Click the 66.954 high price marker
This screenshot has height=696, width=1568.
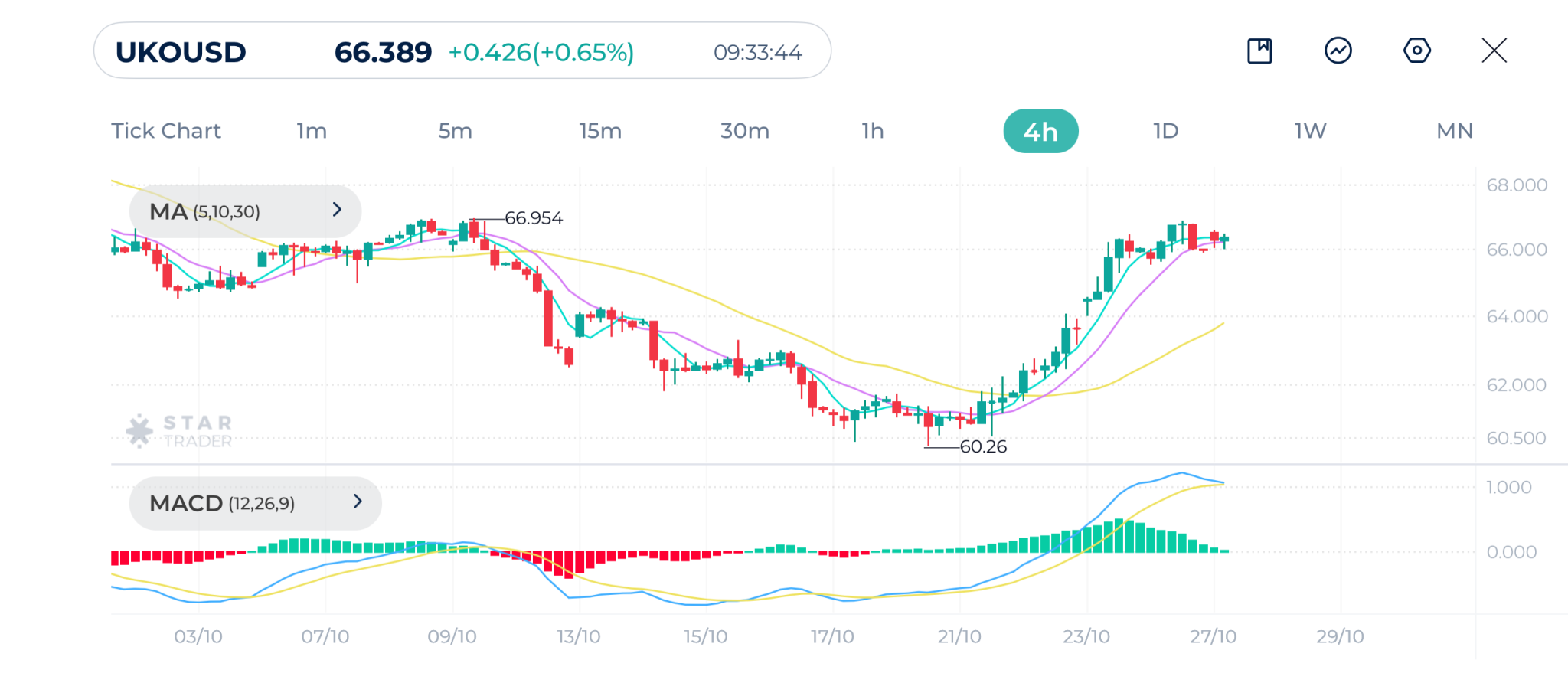(533, 218)
